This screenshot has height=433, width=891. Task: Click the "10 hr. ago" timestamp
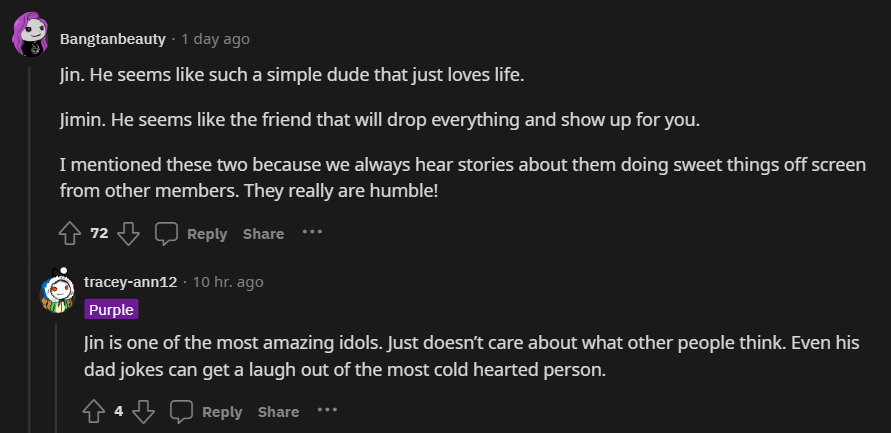tap(228, 282)
